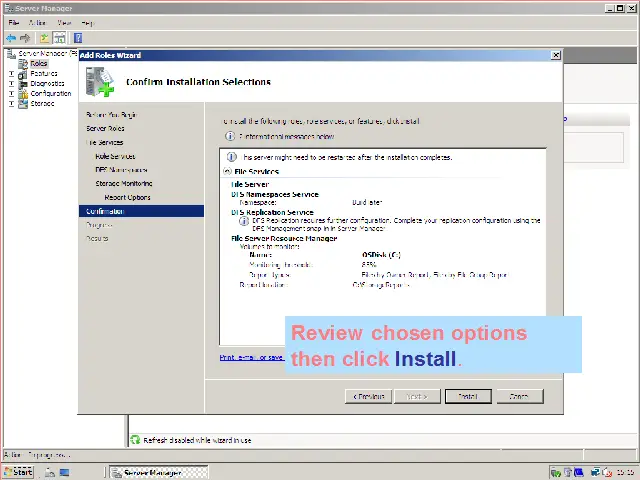640x480 pixels.
Task: Click the blue Back arrow in toolbar
Action: (11, 38)
